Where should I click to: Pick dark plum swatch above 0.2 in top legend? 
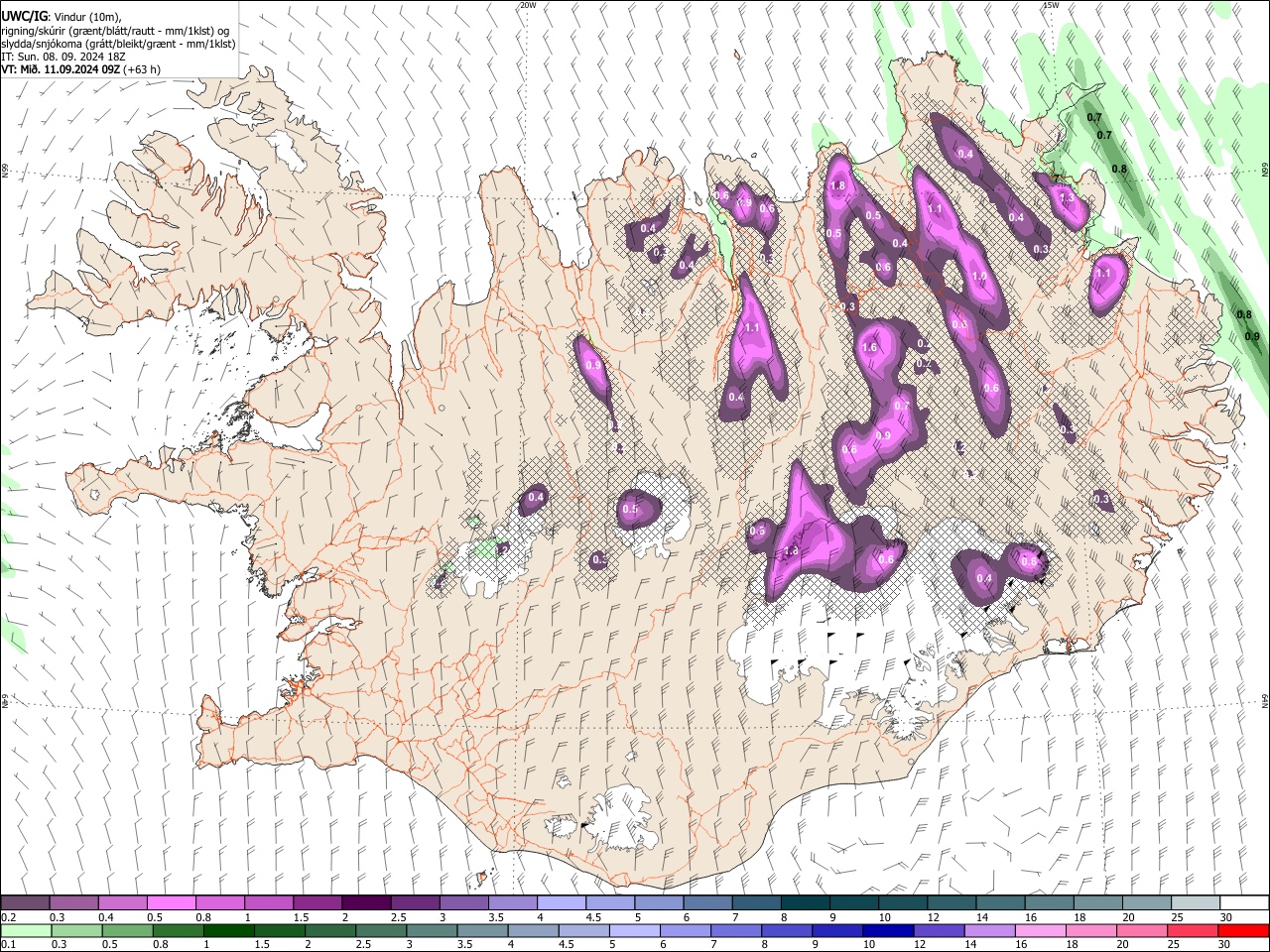point(25,903)
